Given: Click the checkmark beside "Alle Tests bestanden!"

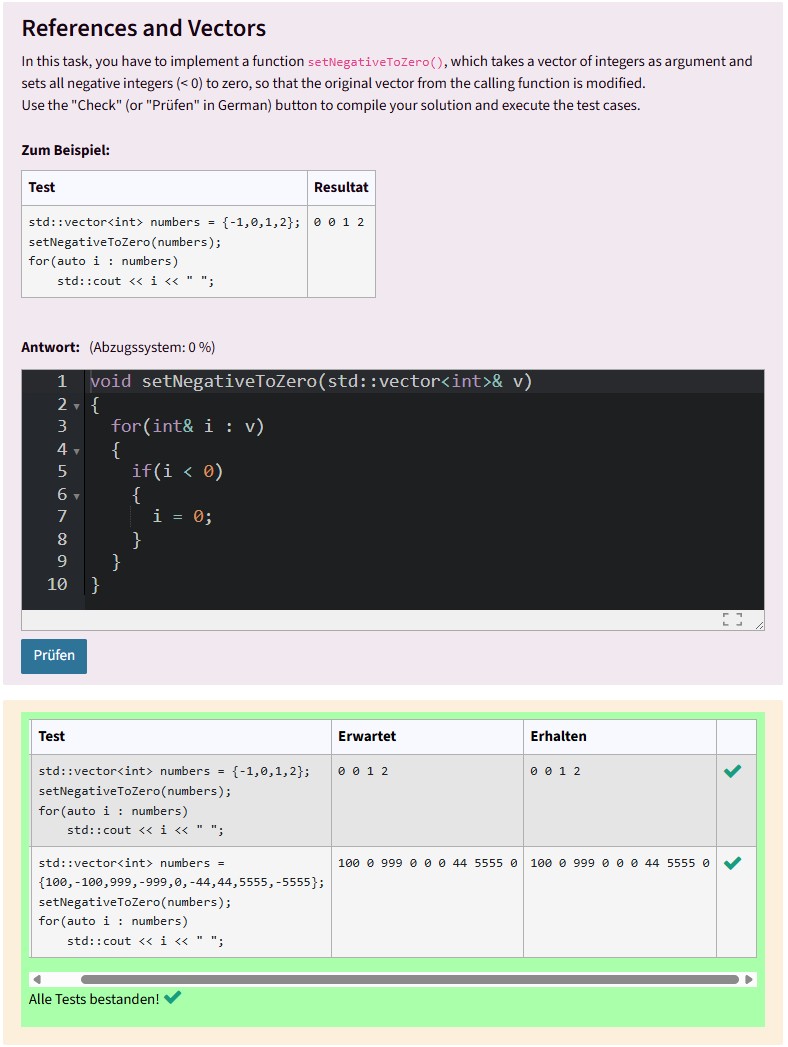Looking at the screenshot, I should click(x=173, y=998).
